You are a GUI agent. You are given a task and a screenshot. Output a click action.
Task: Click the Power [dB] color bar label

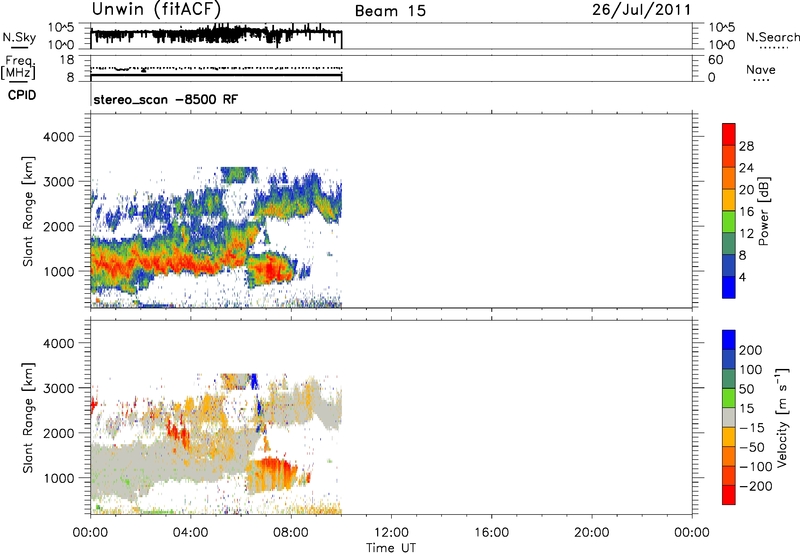point(763,211)
